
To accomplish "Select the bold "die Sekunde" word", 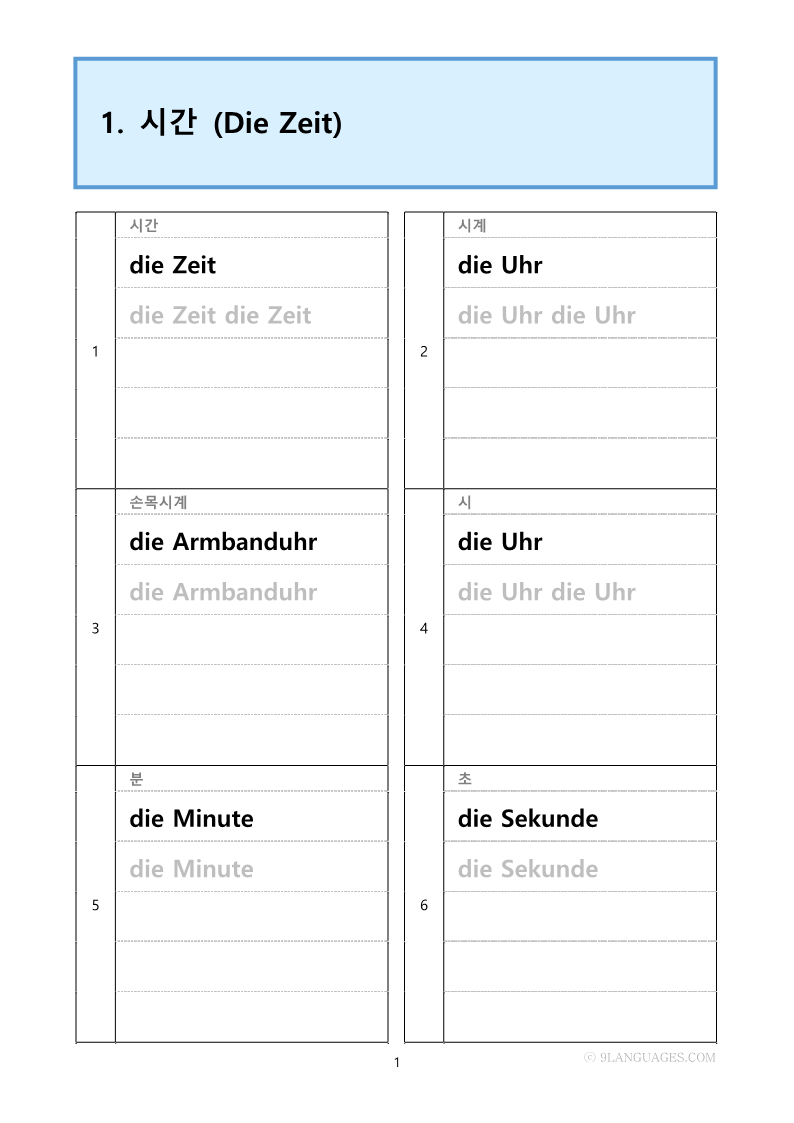I will coord(528,819).
